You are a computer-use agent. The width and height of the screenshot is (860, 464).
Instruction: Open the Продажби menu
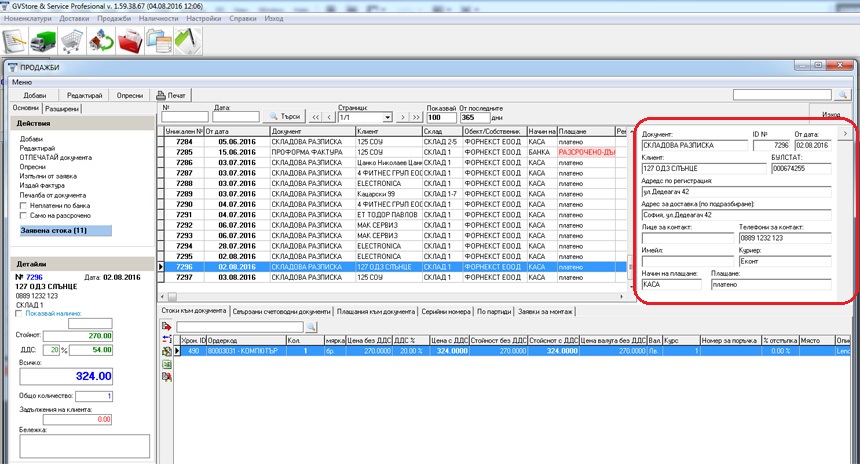[114, 18]
